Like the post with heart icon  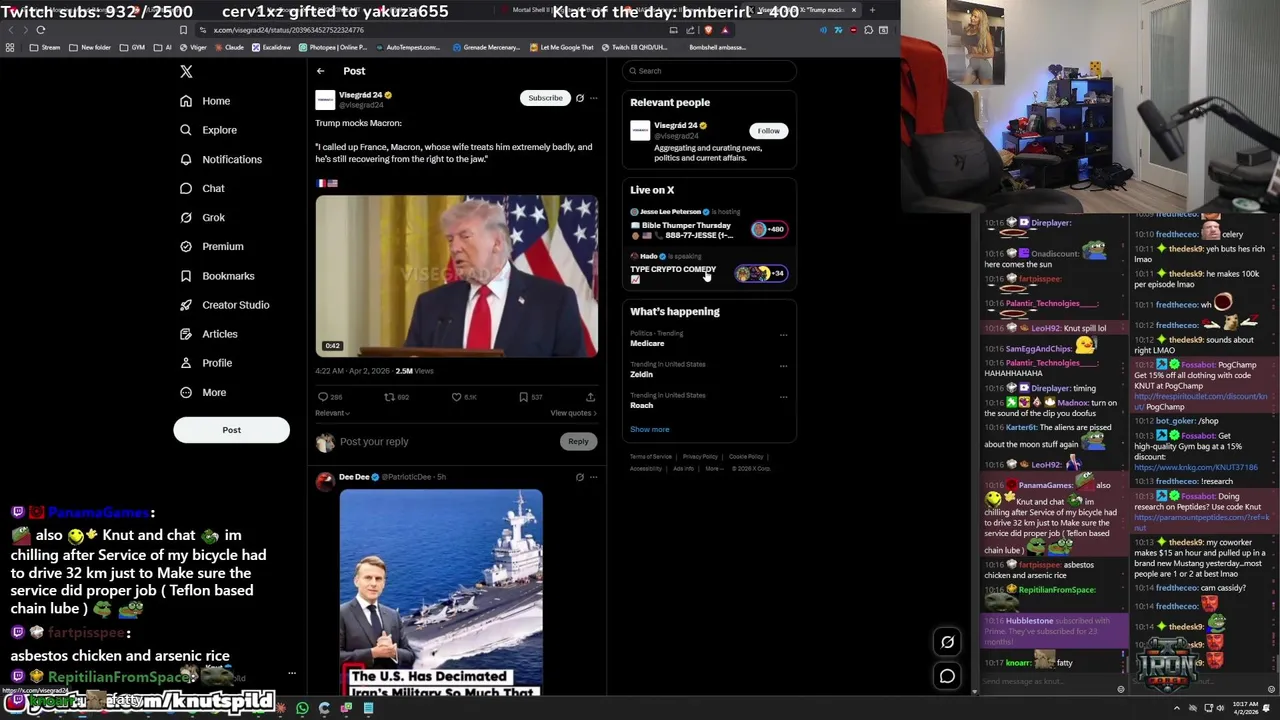click(x=456, y=397)
